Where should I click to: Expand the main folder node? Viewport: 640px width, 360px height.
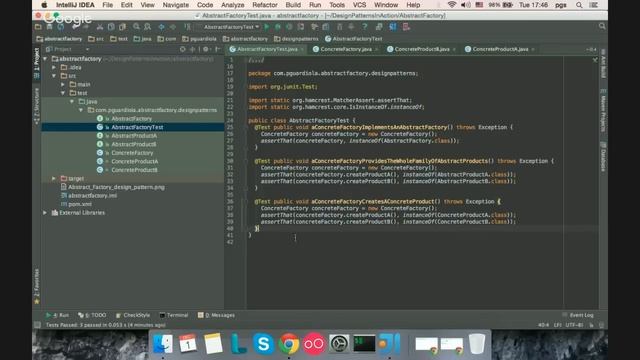(63, 84)
